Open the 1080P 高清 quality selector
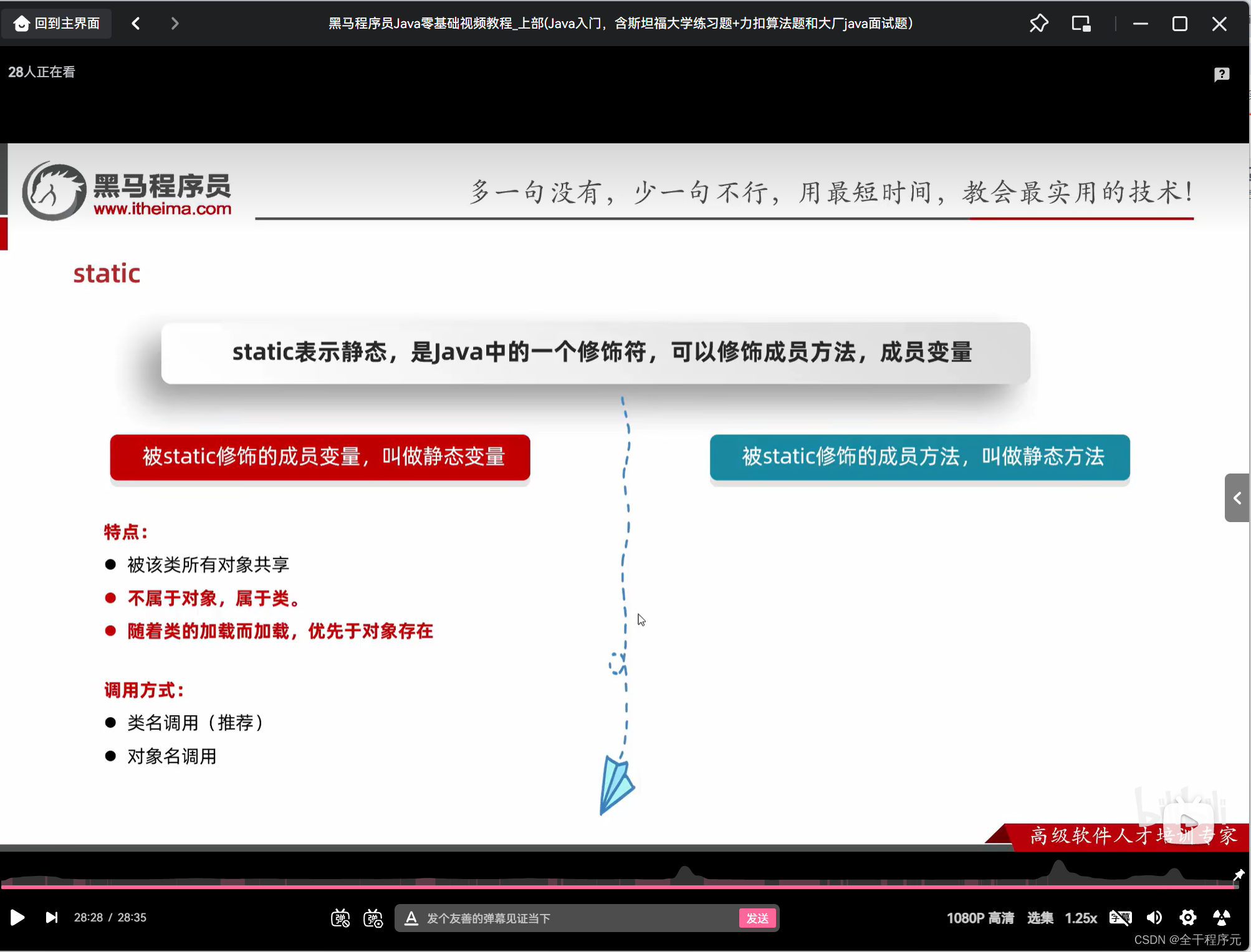 979,918
